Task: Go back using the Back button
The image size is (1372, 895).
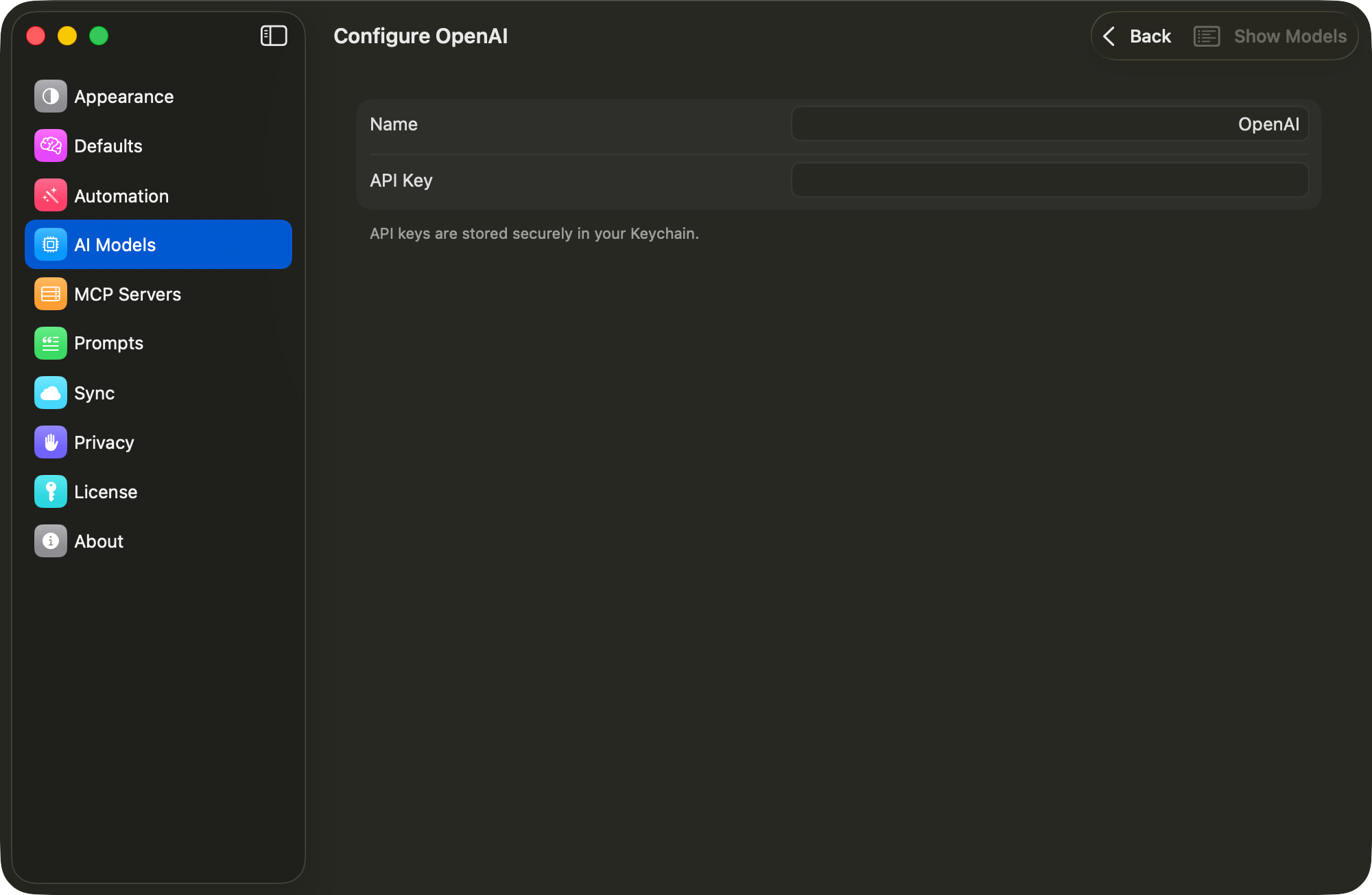Action: click(x=1137, y=36)
